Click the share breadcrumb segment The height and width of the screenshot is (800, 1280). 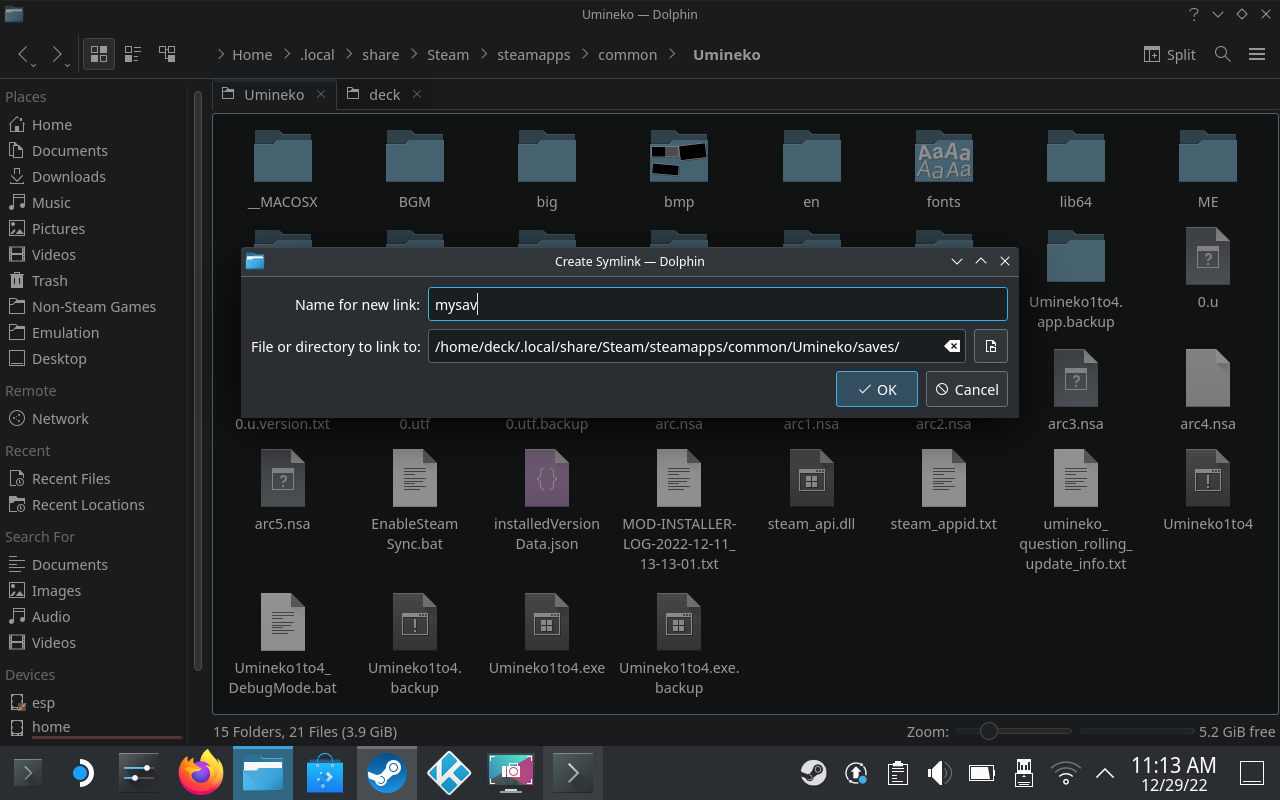tap(380, 55)
